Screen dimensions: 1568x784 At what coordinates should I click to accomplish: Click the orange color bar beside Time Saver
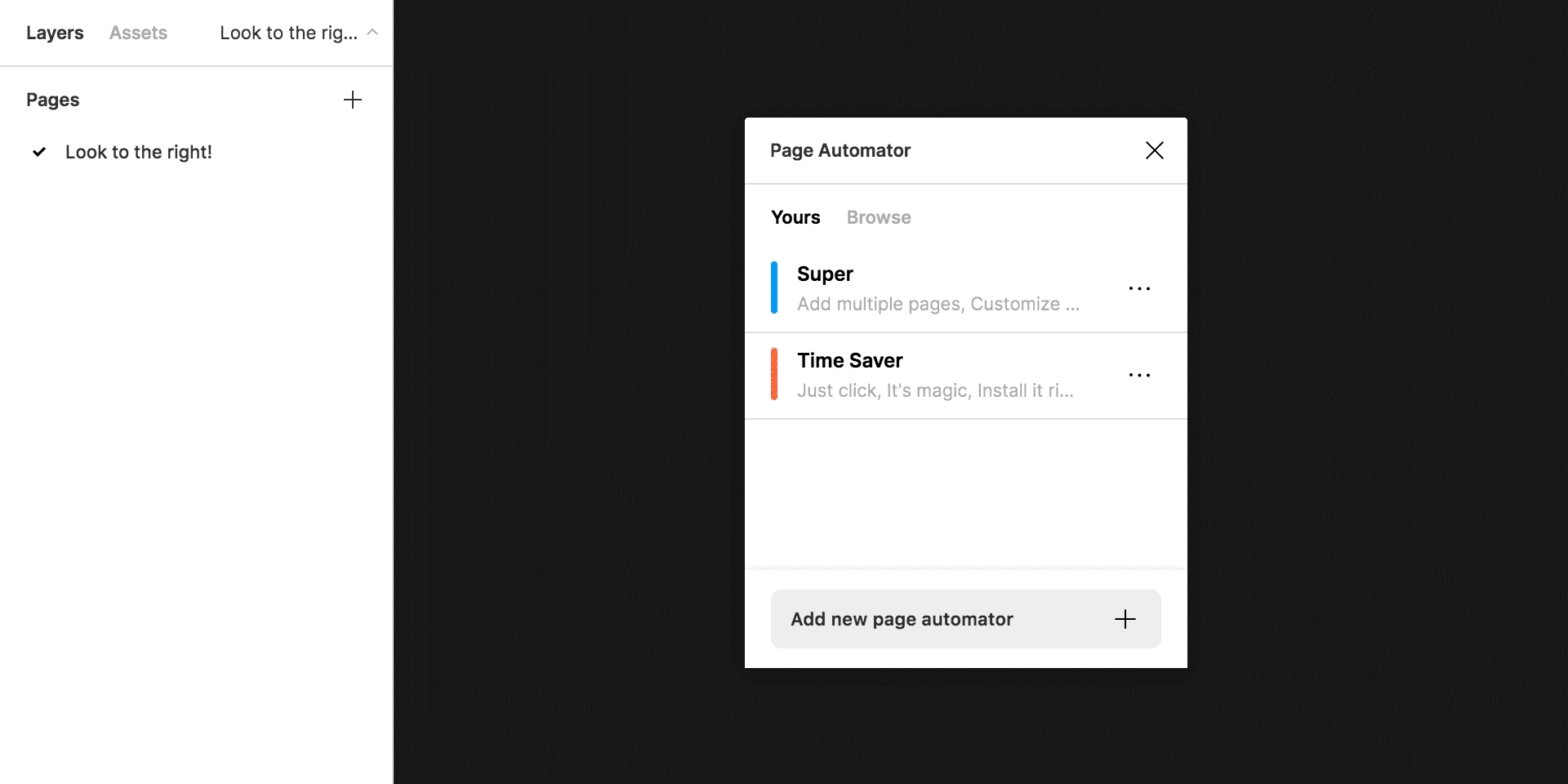tap(774, 374)
